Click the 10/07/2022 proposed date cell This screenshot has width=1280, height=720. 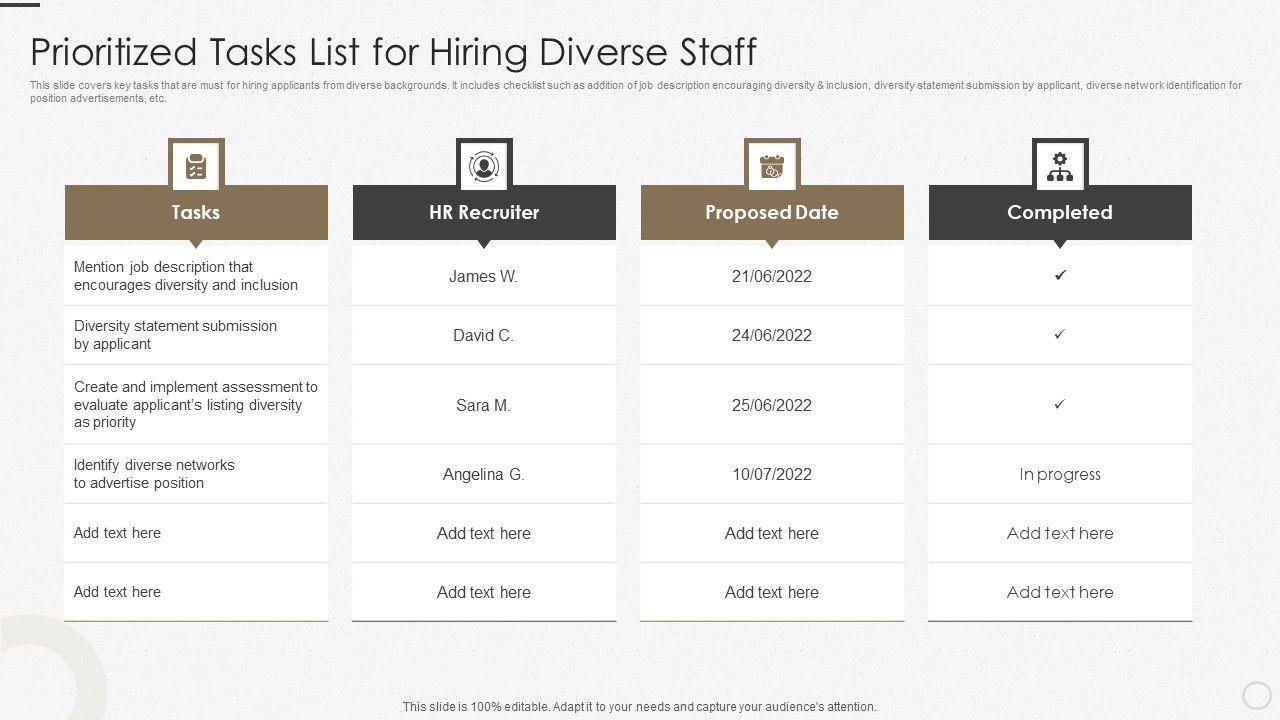pos(772,474)
